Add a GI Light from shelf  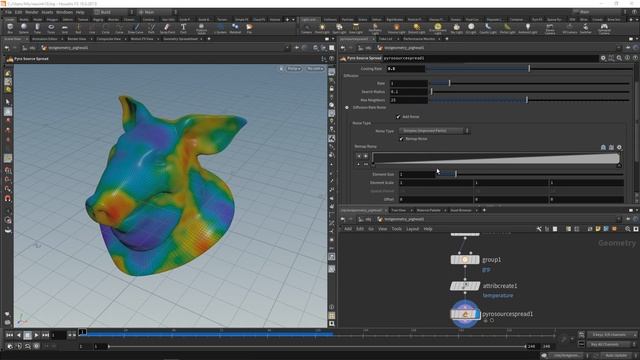click(x=471, y=29)
